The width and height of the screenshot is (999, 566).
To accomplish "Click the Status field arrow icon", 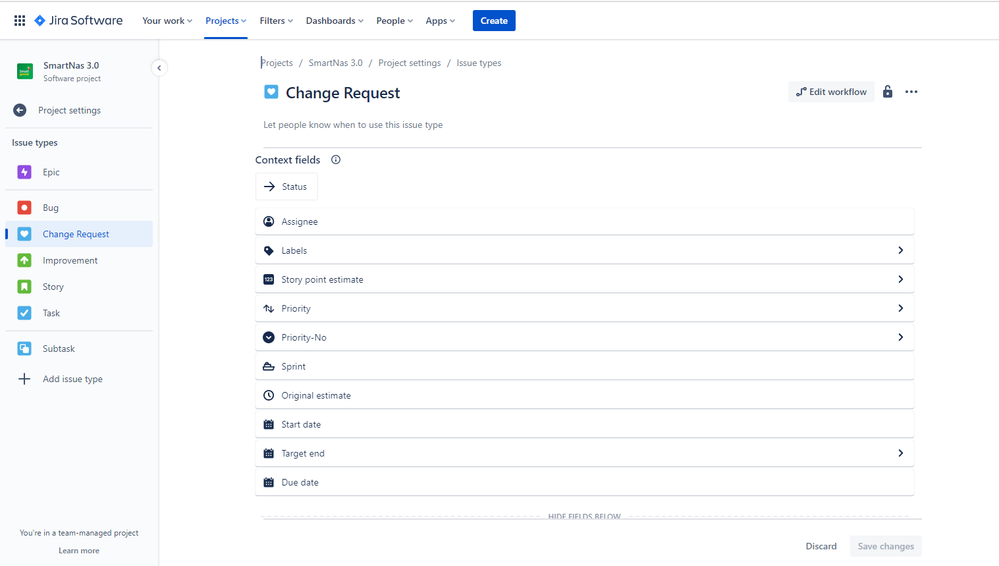I will (x=270, y=187).
